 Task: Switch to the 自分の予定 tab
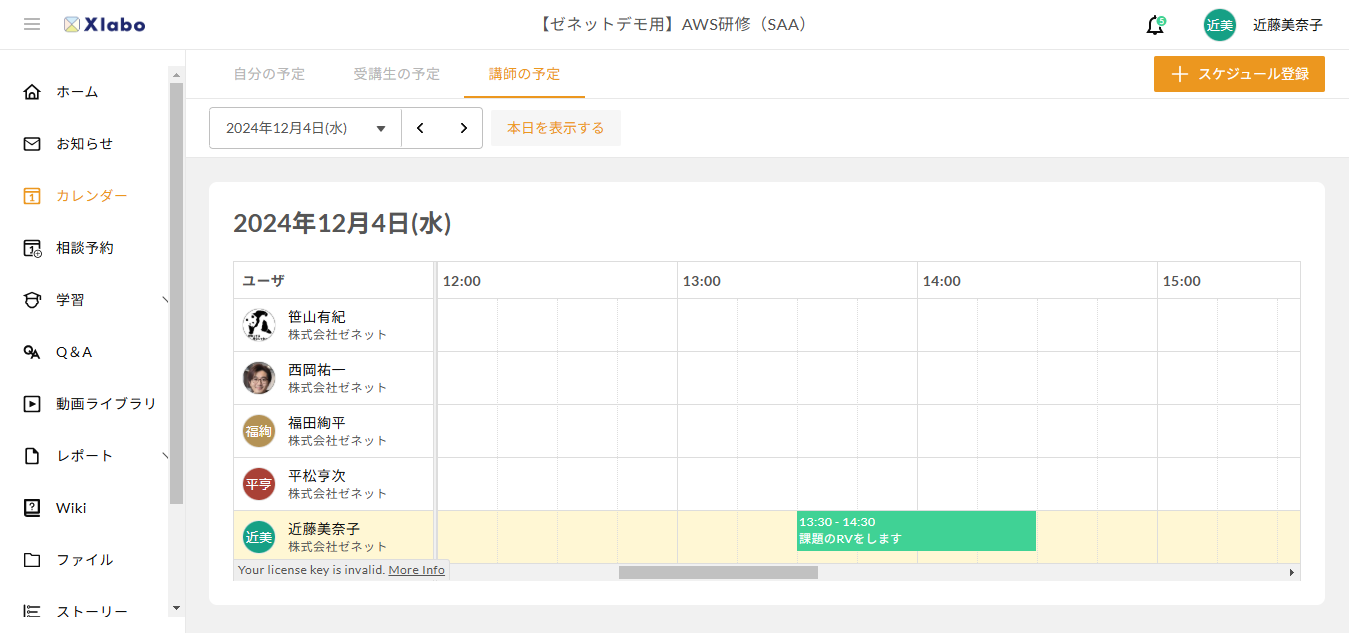pyautogui.click(x=269, y=74)
